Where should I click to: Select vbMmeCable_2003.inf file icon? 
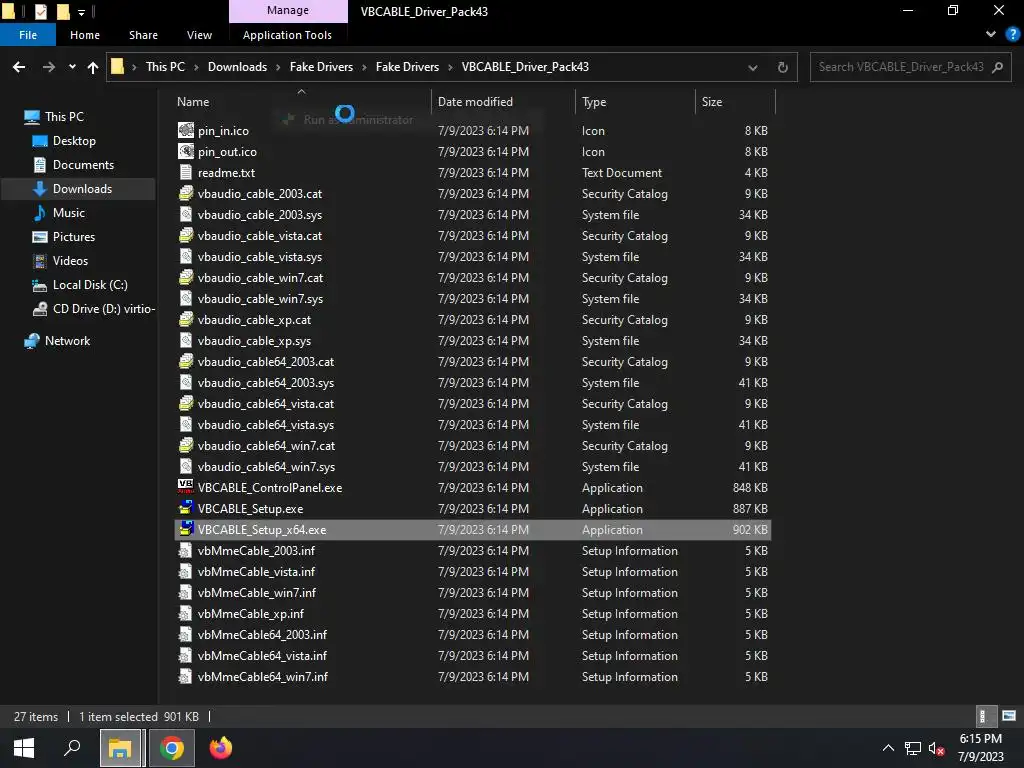186,551
